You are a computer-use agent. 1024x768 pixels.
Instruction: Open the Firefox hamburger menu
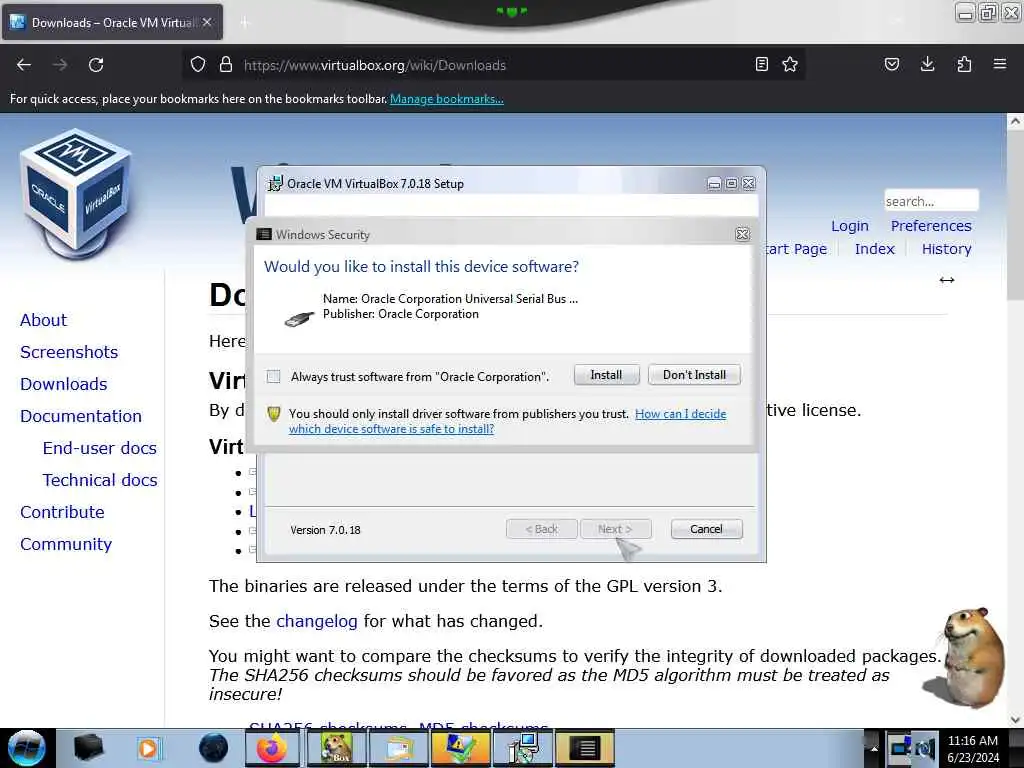pos(1000,64)
